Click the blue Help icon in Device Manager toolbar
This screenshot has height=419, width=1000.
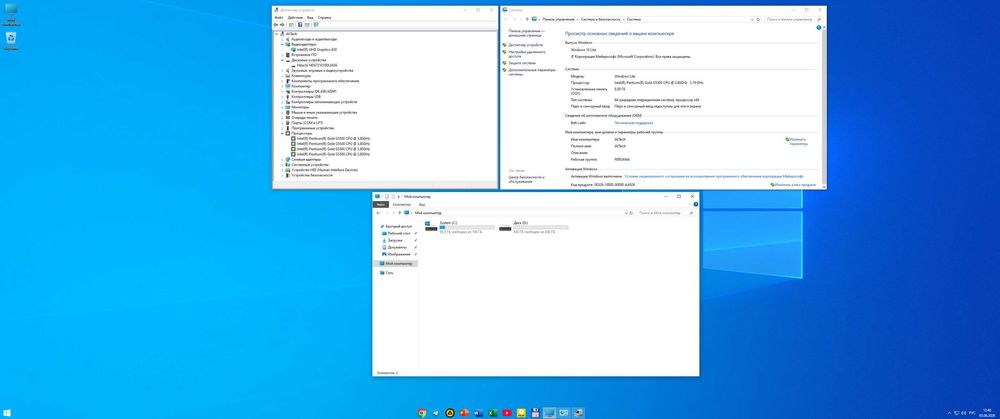[300, 24]
